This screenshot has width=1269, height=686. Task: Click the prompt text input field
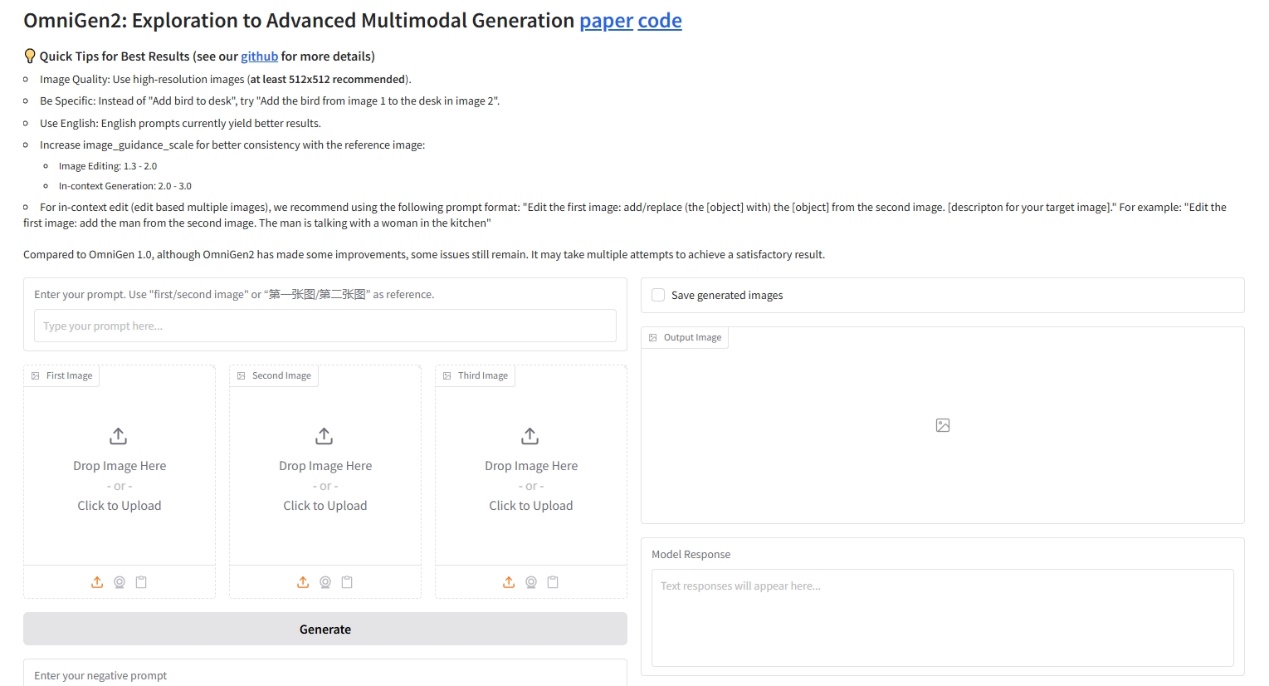point(325,326)
